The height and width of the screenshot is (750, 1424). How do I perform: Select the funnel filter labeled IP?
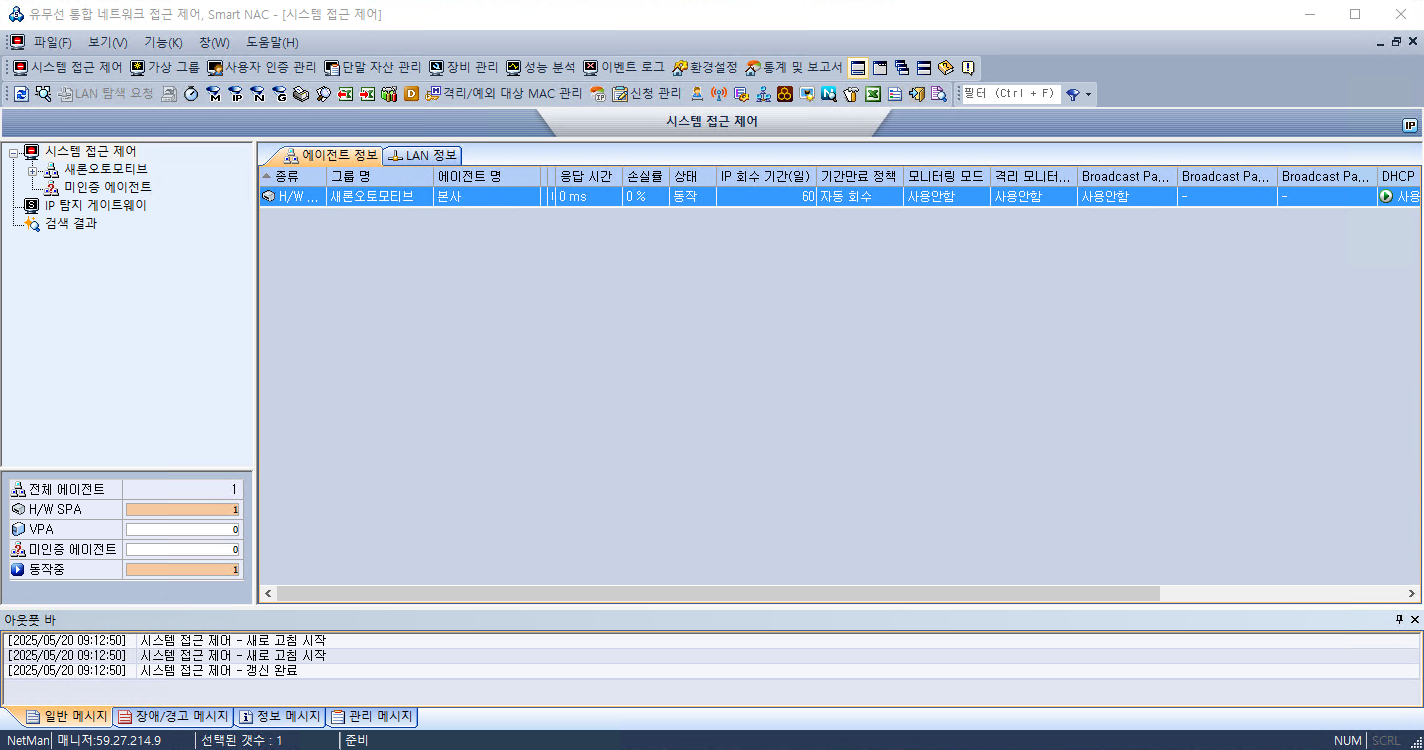(236, 94)
